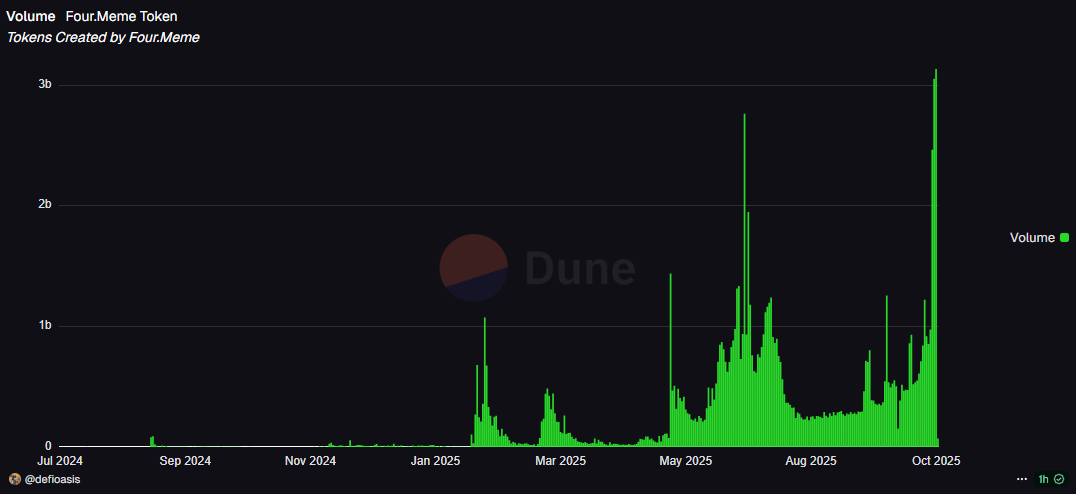
Task: Click the Jan 2025 x-axis label
Action: [435, 461]
